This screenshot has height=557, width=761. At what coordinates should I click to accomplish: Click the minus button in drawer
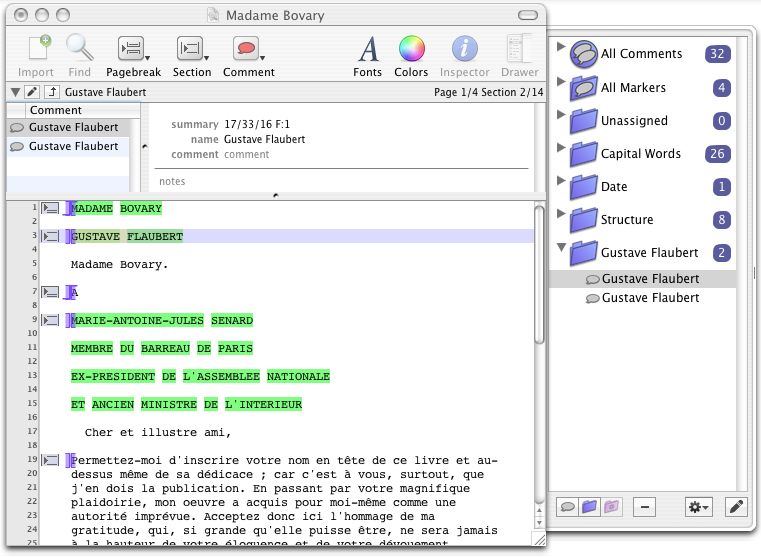click(645, 507)
